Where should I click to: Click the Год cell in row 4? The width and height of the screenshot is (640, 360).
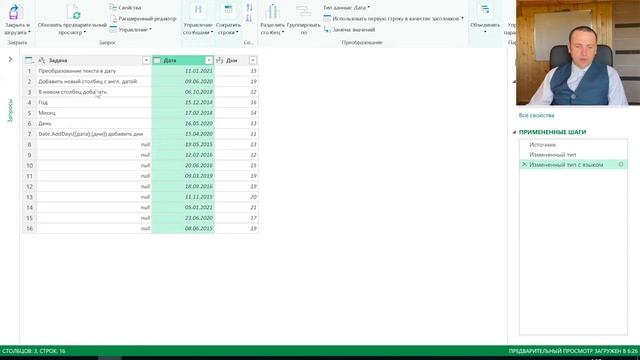point(94,102)
